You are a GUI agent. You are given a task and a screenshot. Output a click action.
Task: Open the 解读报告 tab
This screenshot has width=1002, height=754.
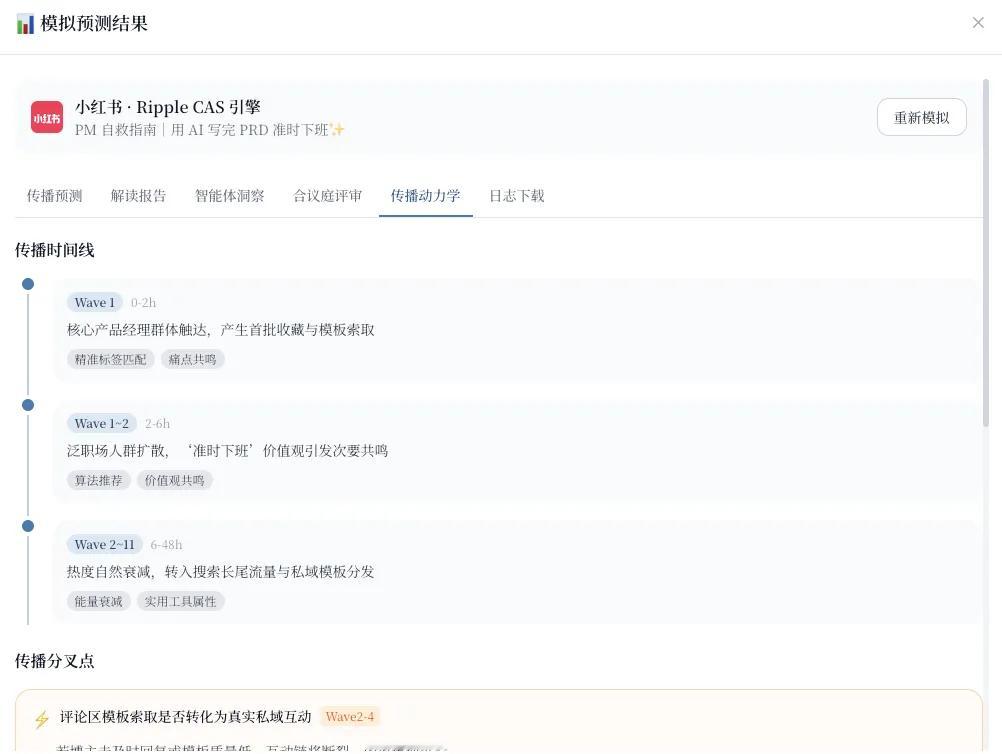click(x=139, y=196)
